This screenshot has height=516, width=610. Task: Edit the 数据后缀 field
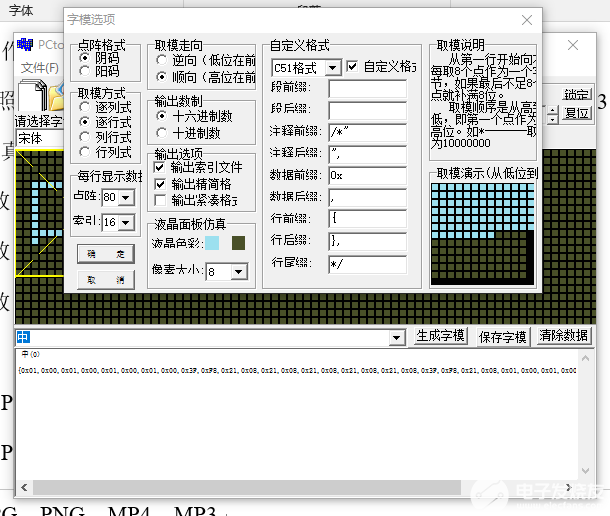tap(367, 198)
